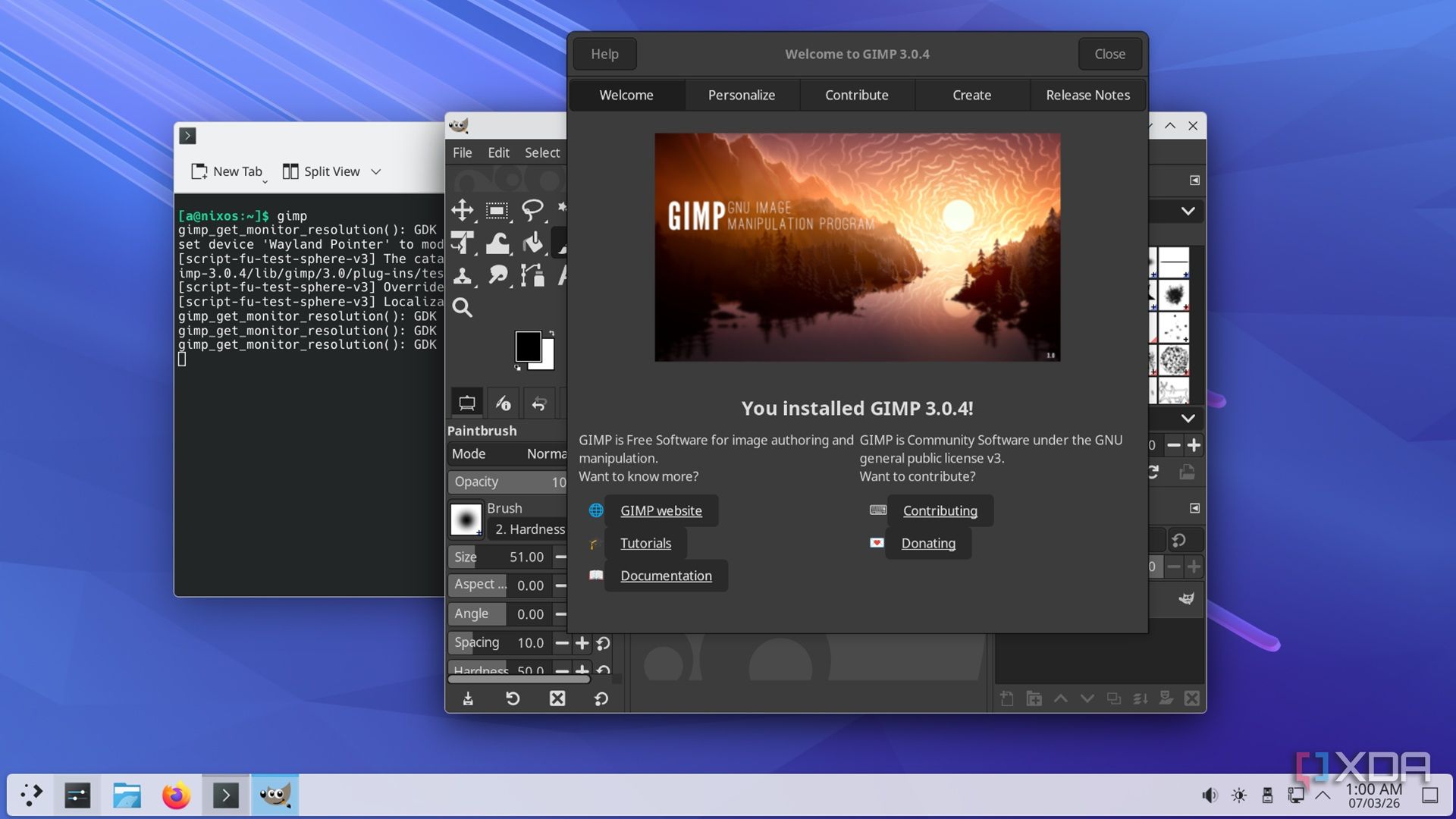
Task: Save tool preset icon in Tool Options
Action: tap(468, 698)
